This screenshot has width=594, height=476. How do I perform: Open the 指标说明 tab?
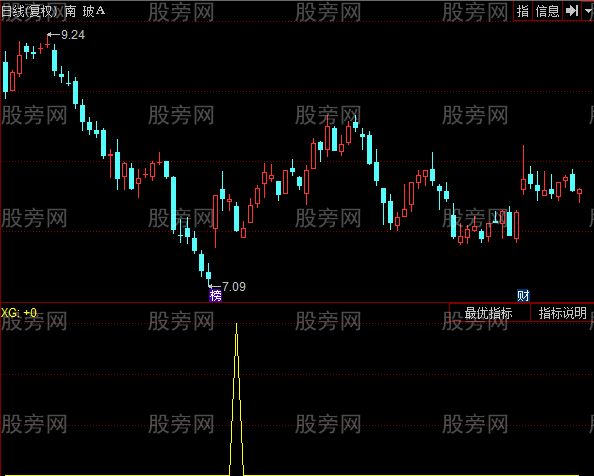563,313
